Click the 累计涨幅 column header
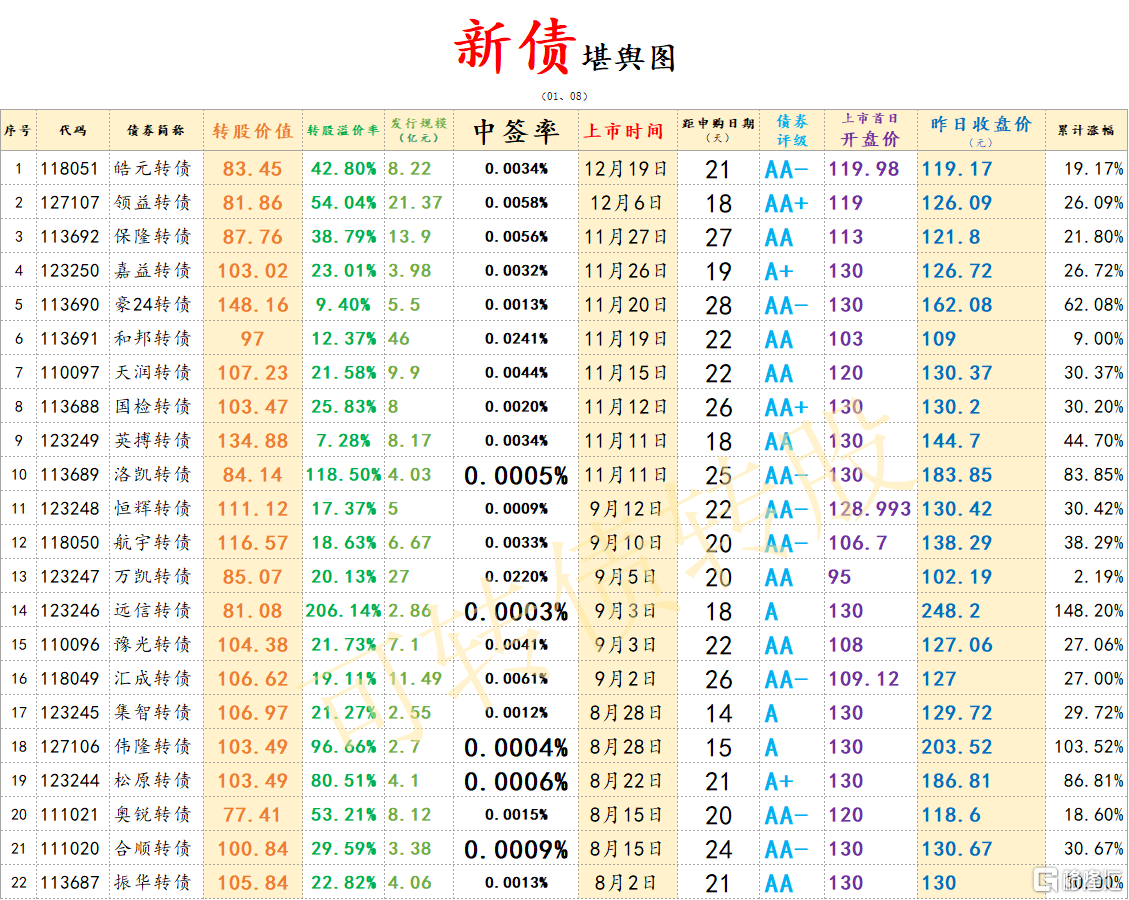1129x900 pixels. click(x=1086, y=130)
